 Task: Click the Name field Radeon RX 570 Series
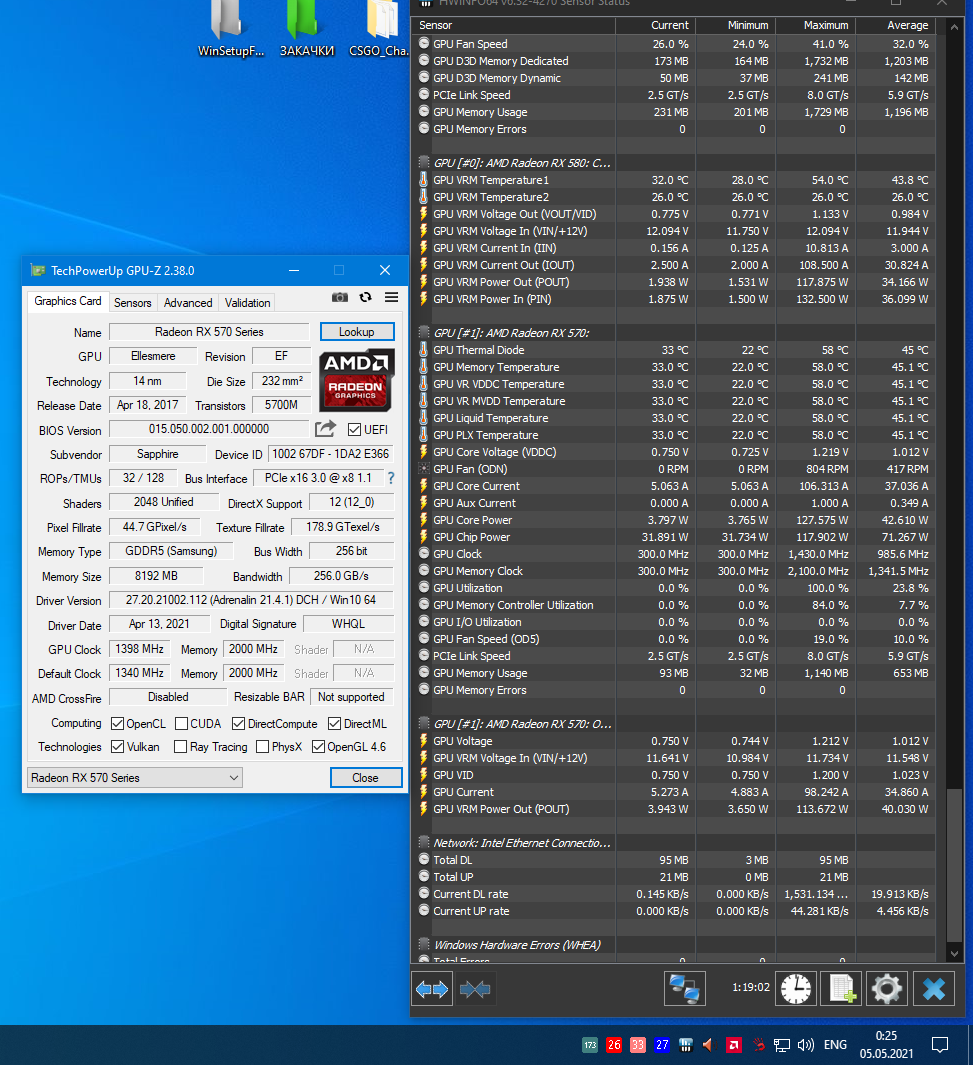pos(209,331)
